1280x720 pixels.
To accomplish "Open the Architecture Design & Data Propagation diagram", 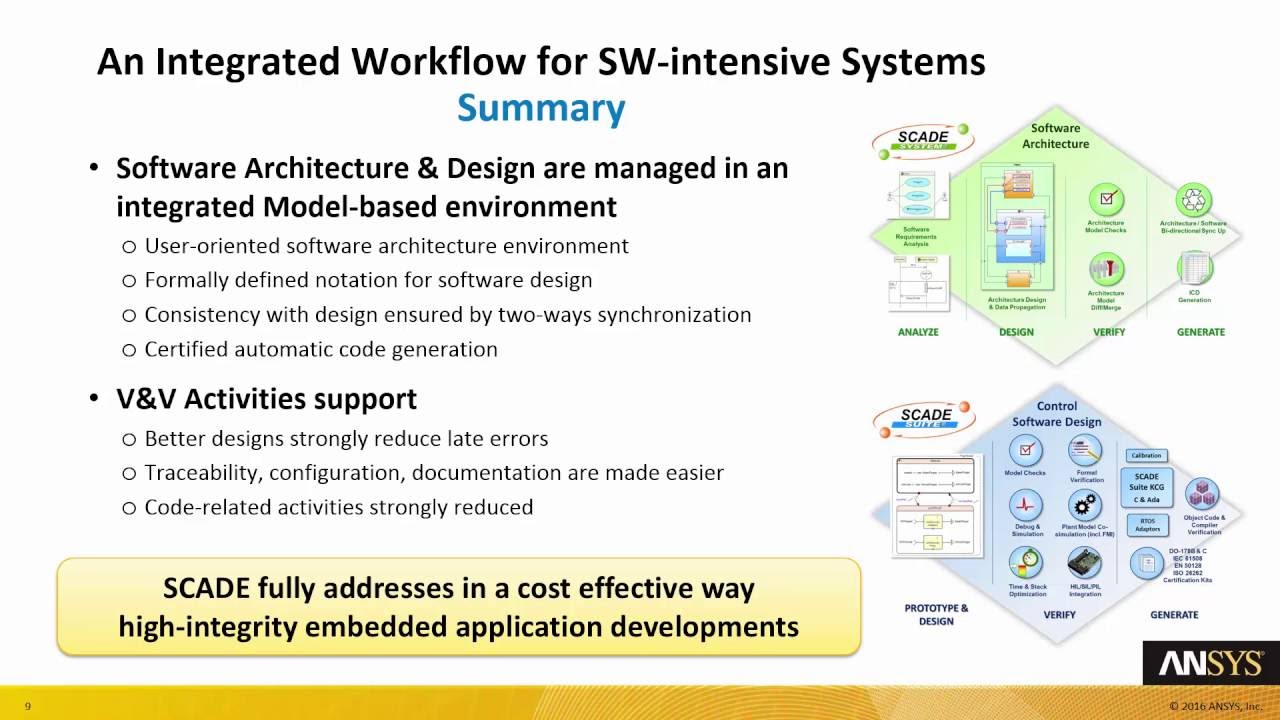I will (1017, 228).
